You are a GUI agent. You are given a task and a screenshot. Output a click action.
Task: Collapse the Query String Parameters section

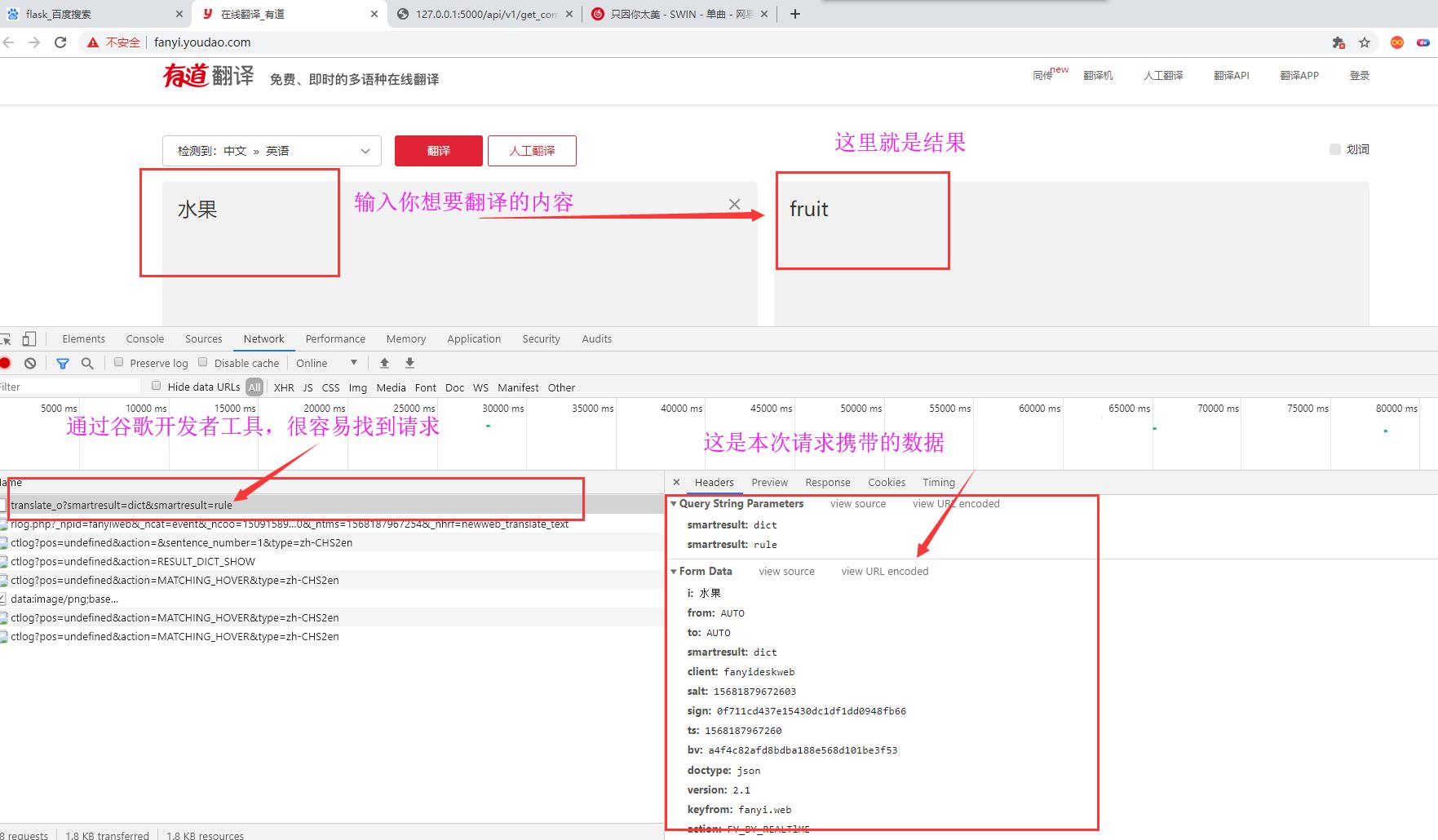click(674, 504)
